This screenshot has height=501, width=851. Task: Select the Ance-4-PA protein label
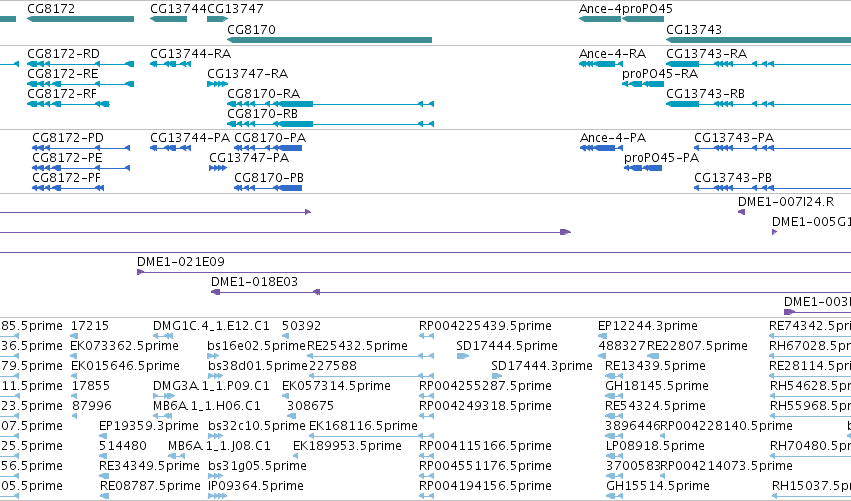pos(613,138)
